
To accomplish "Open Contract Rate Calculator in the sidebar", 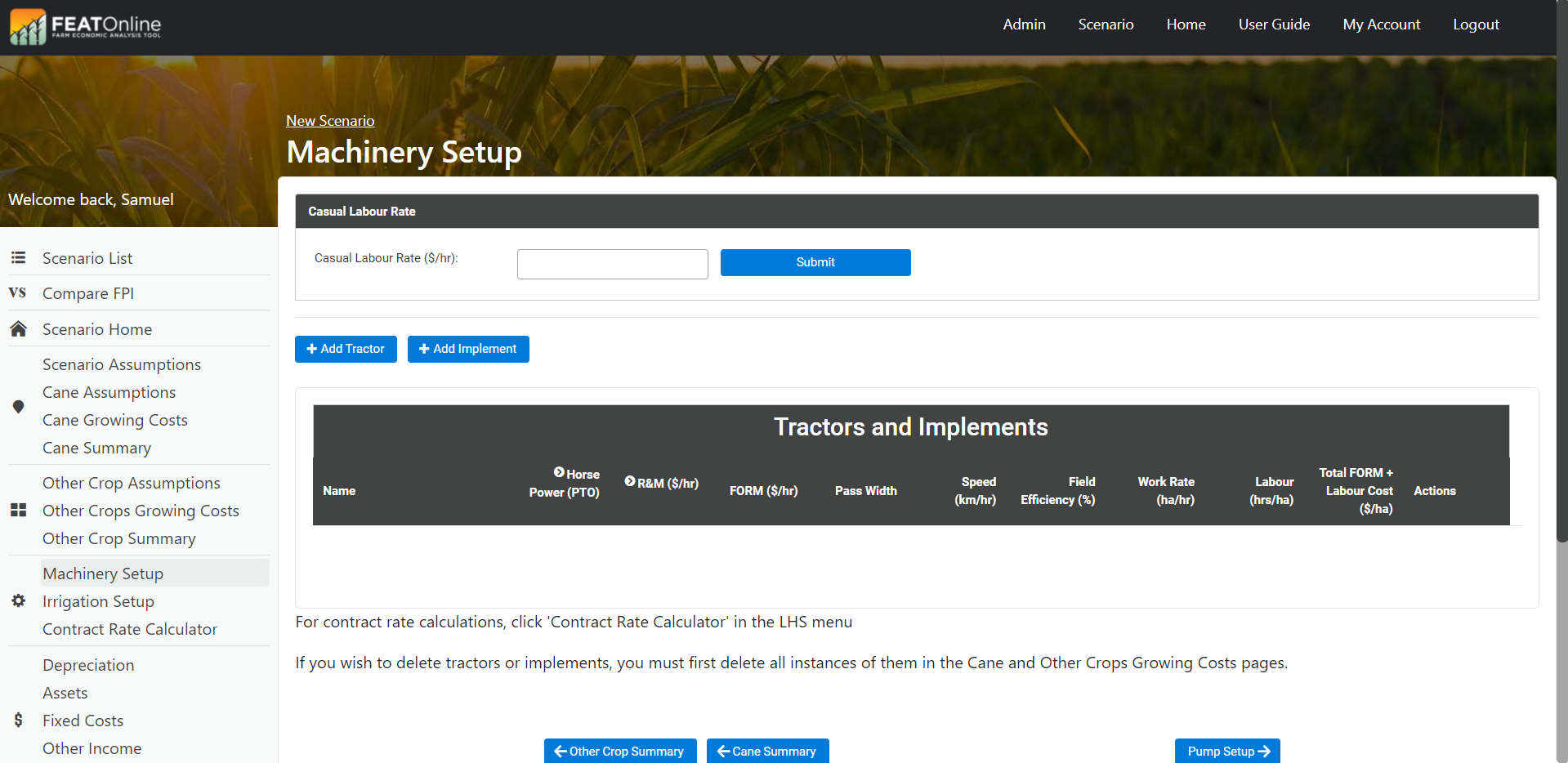I will 130,629.
